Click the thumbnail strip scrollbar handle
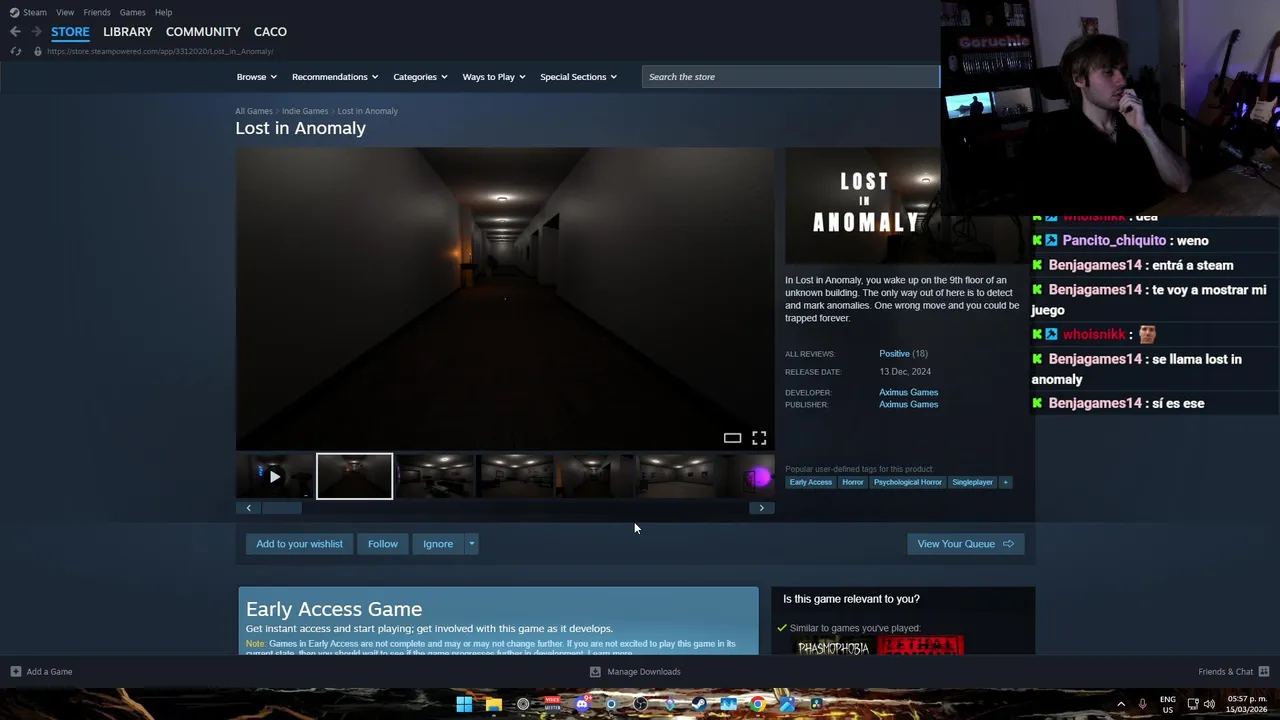This screenshot has width=1280, height=720. click(x=282, y=508)
